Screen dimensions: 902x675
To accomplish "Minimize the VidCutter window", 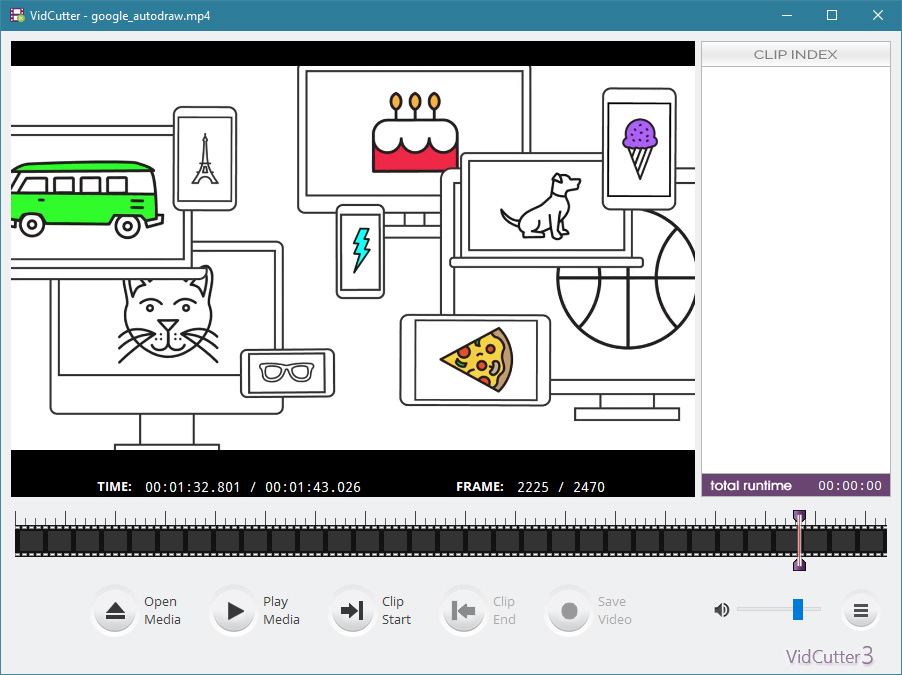I will tap(786, 16).
